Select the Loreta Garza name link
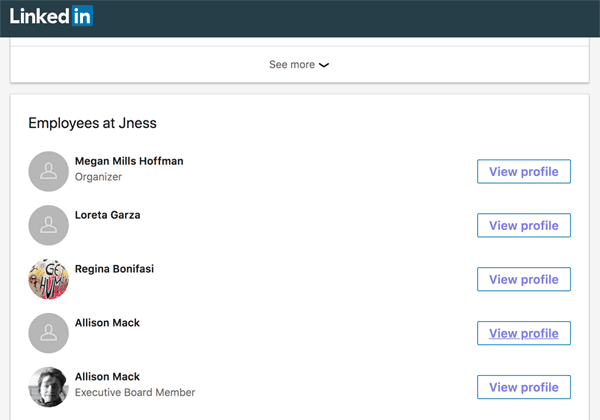 click(108, 215)
